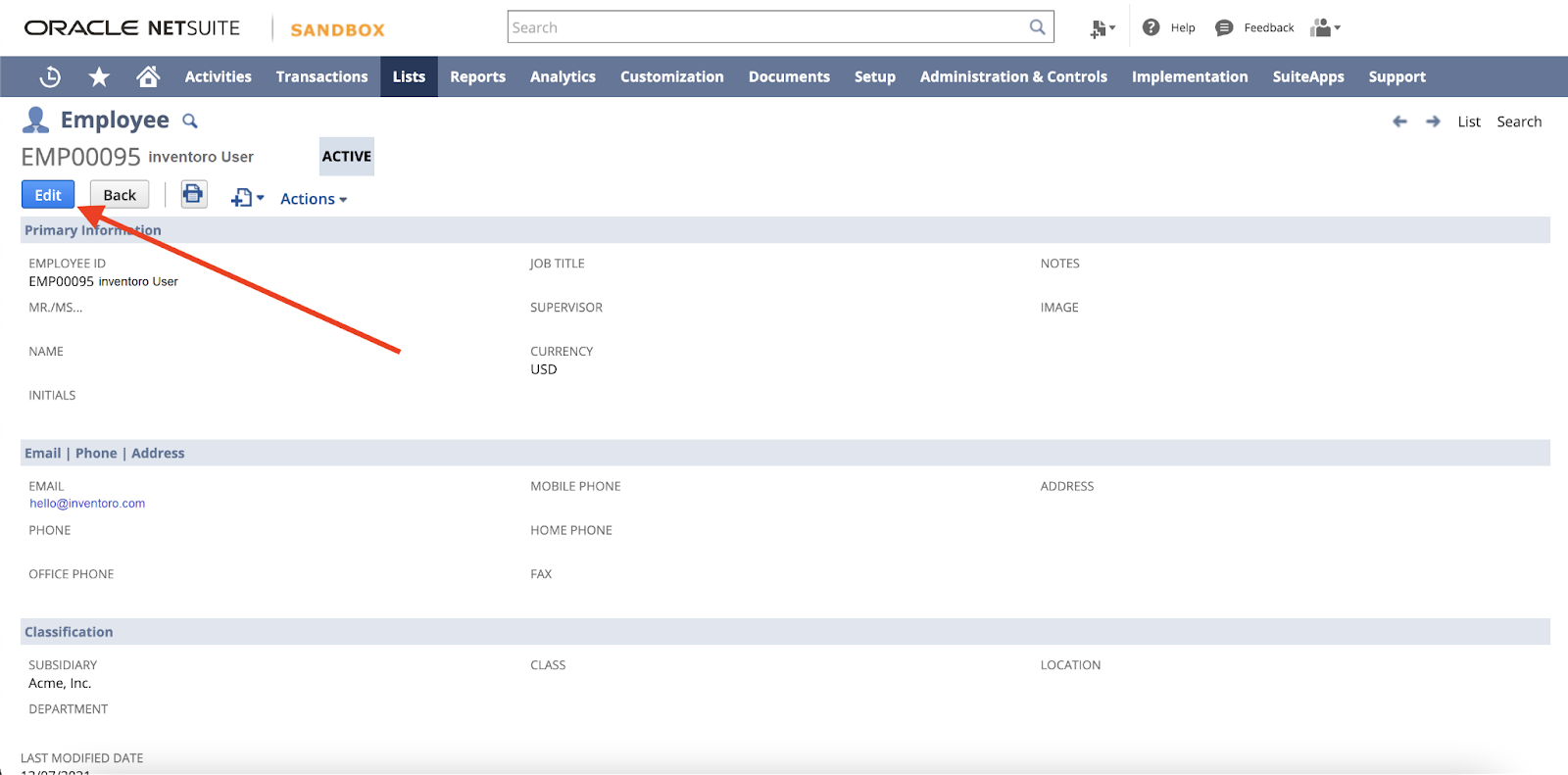Open the Recent Records clock icon

(50, 76)
